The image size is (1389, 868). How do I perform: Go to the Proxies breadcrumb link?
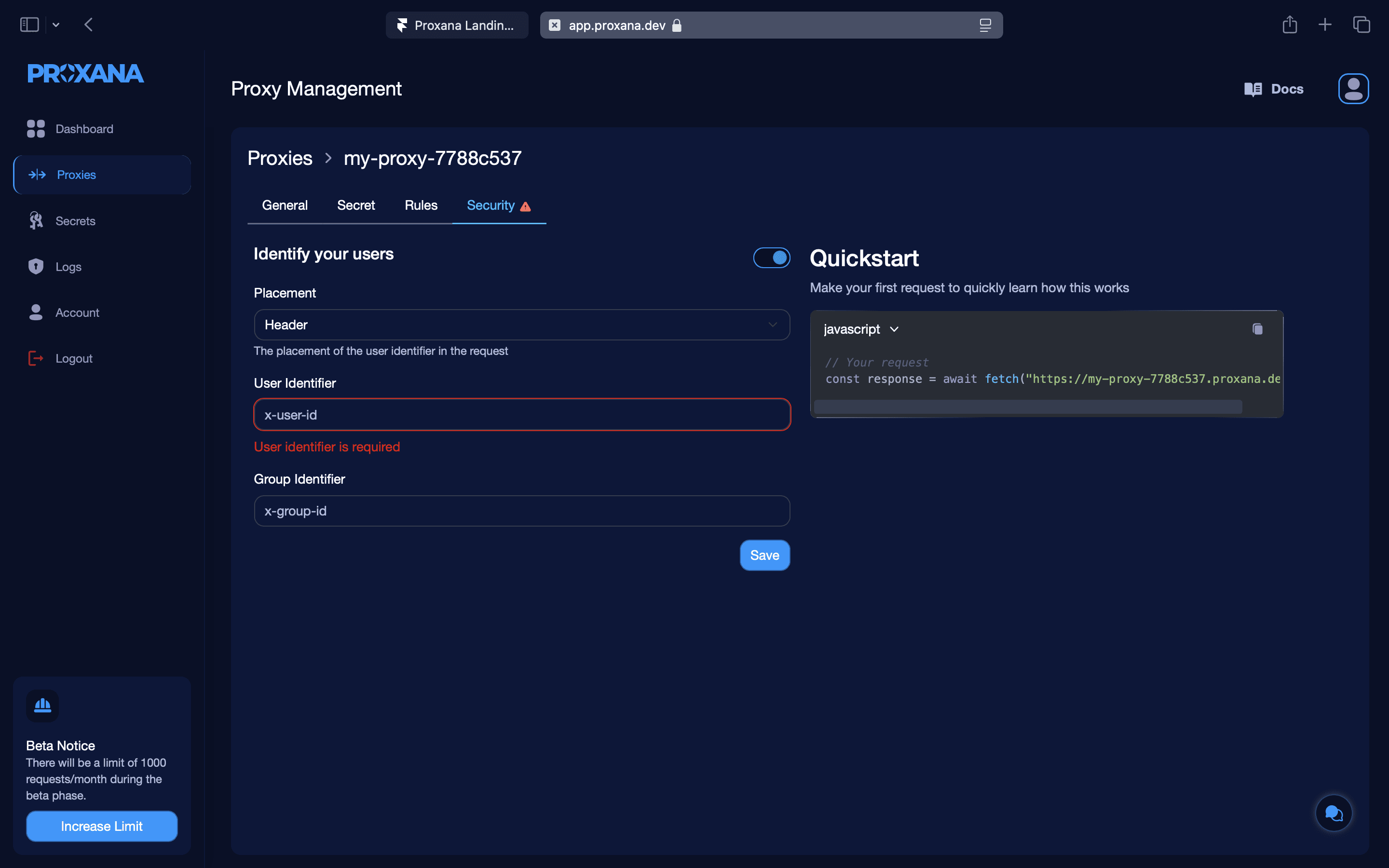coord(280,158)
